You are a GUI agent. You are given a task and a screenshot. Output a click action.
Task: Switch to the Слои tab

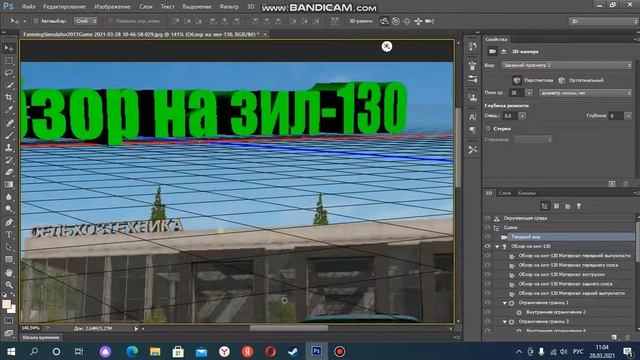(x=505, y=193)
